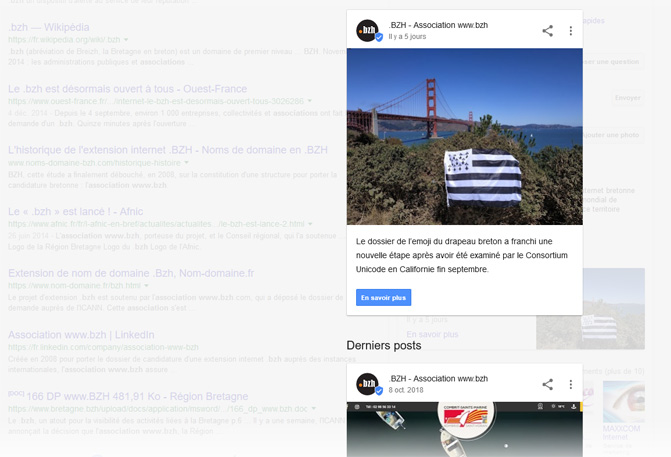This screenshot has width=671, height=457.
Task: Open 'Le « .bzh » est lancé ! - Afnic' result
Action: pos(75,212)
